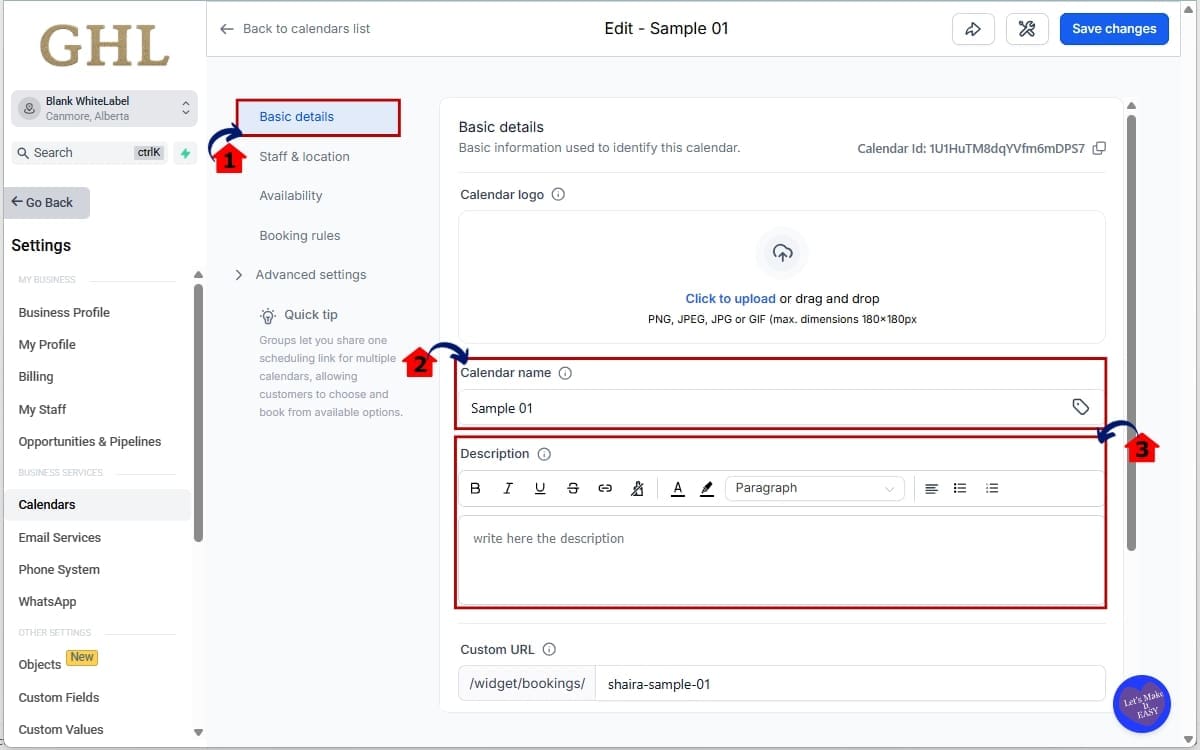Insert a link using the link icon
Image resolution: width=1200 pixels, height=750 pixels.
coord(605,488)
